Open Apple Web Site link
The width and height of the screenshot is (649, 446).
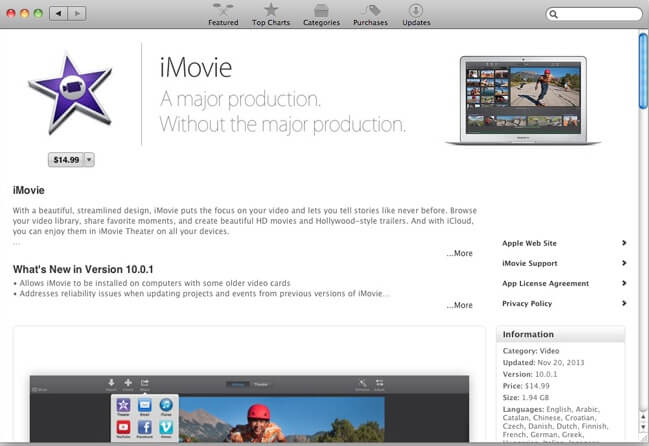529,243
